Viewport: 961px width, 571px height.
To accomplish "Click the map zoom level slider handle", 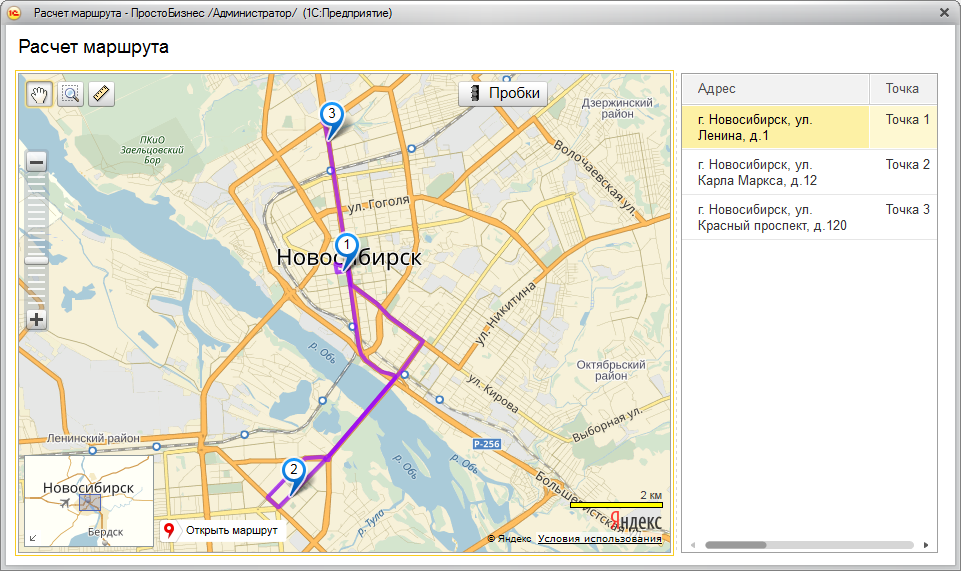I will (x=36, y=259).
